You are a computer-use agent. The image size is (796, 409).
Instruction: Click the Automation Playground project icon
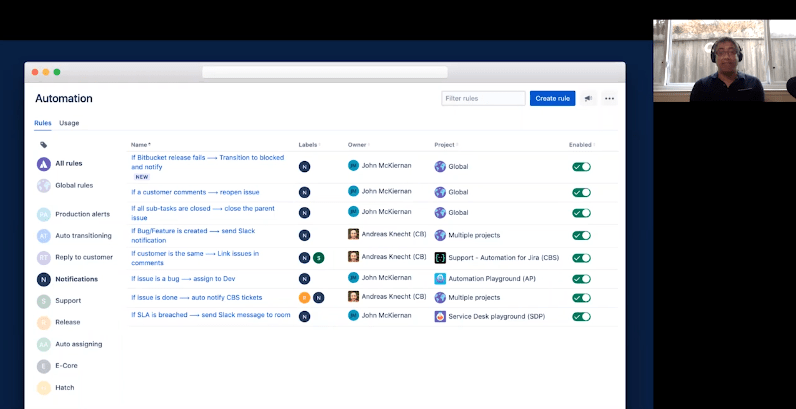click(x=440, y=278)
